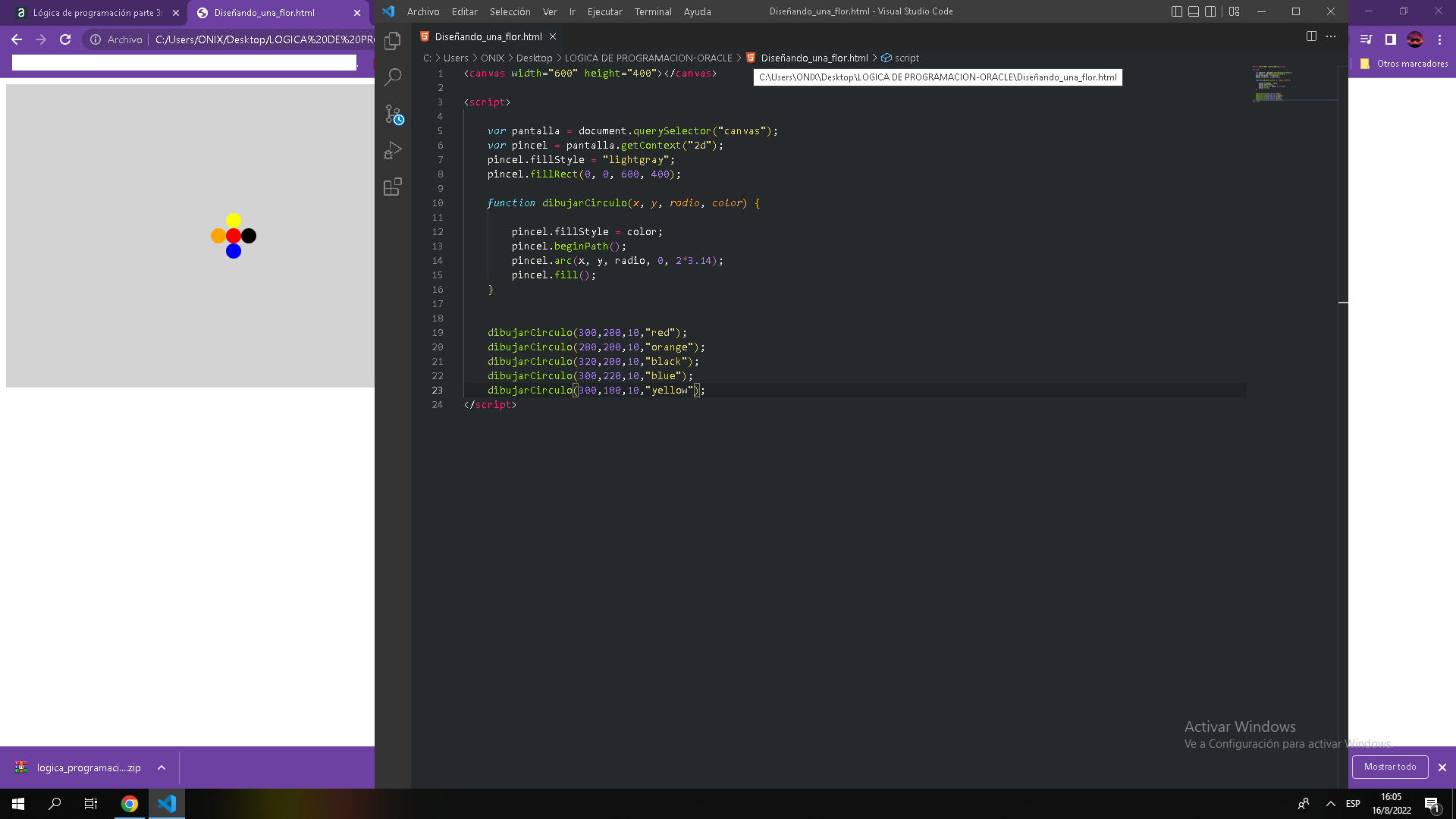This screenshot has width=1456, height=819.
Task: Open the Selección menu
Action: (x=510, y=11)
